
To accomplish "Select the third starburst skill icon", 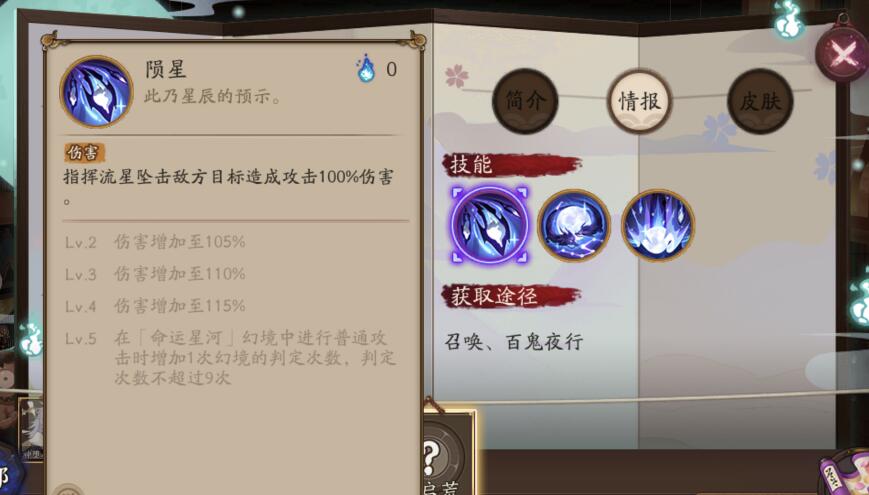I will [658, 225].
